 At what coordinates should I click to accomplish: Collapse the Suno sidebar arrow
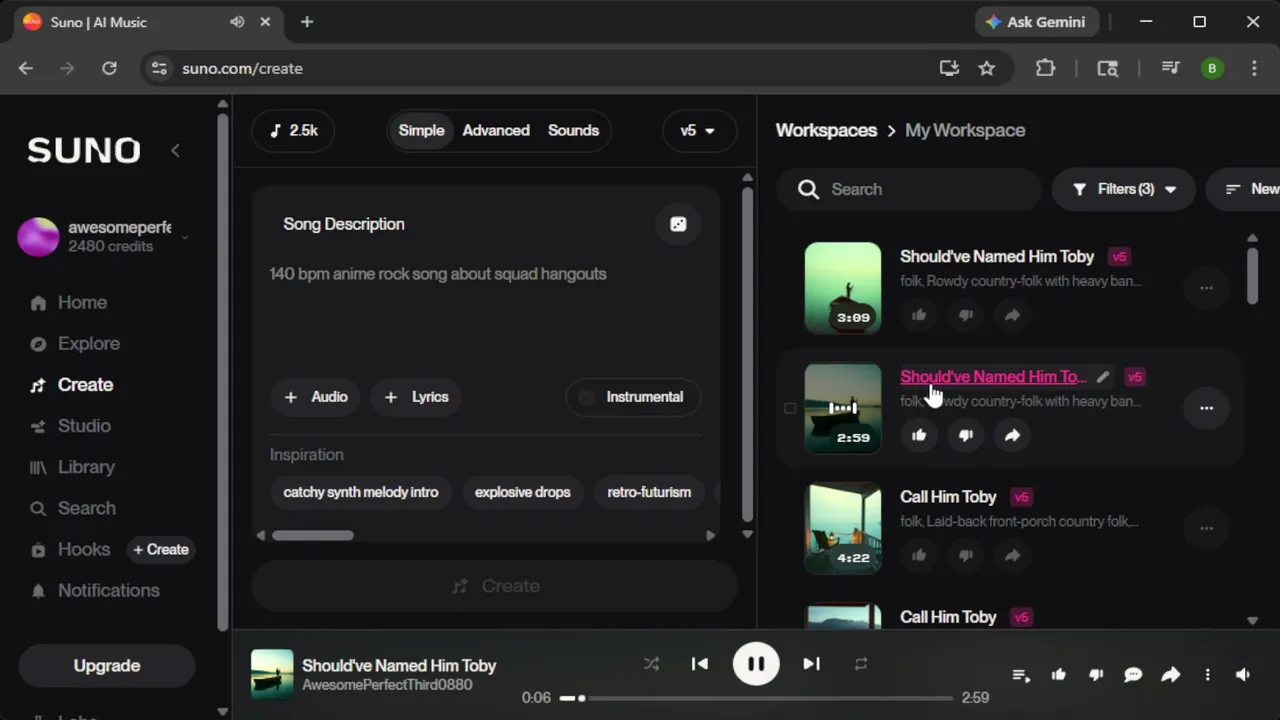coord(175,150)
